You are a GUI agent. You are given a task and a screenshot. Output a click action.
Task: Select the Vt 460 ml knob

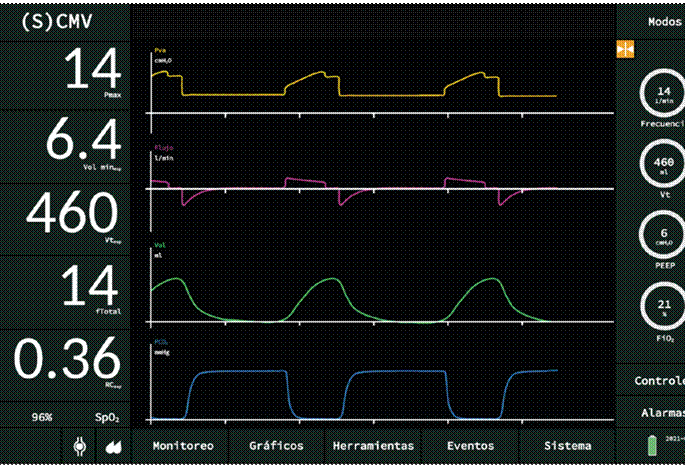[663, 165]
